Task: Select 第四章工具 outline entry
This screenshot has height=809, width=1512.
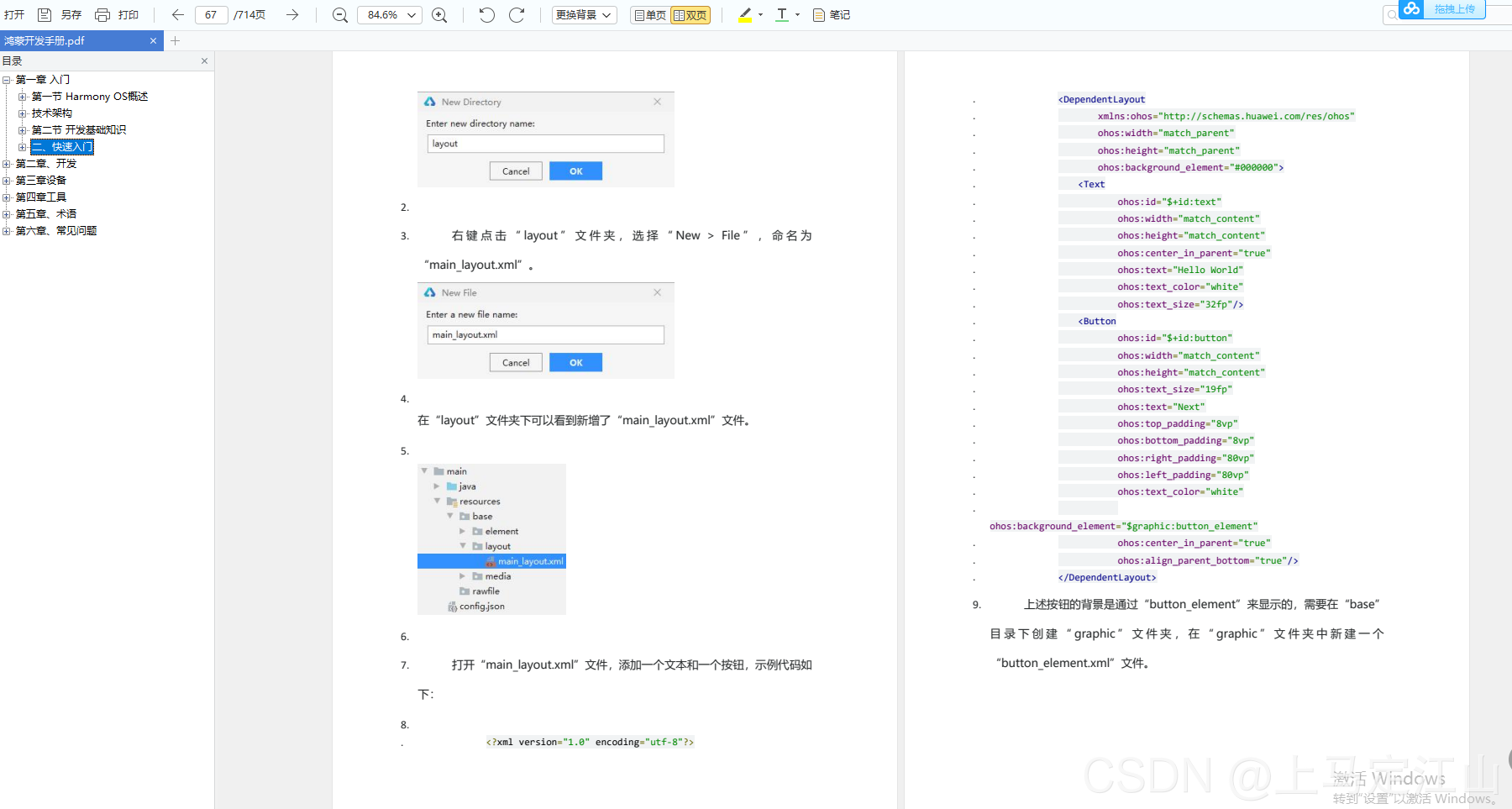Action: (x=41, y=197)
